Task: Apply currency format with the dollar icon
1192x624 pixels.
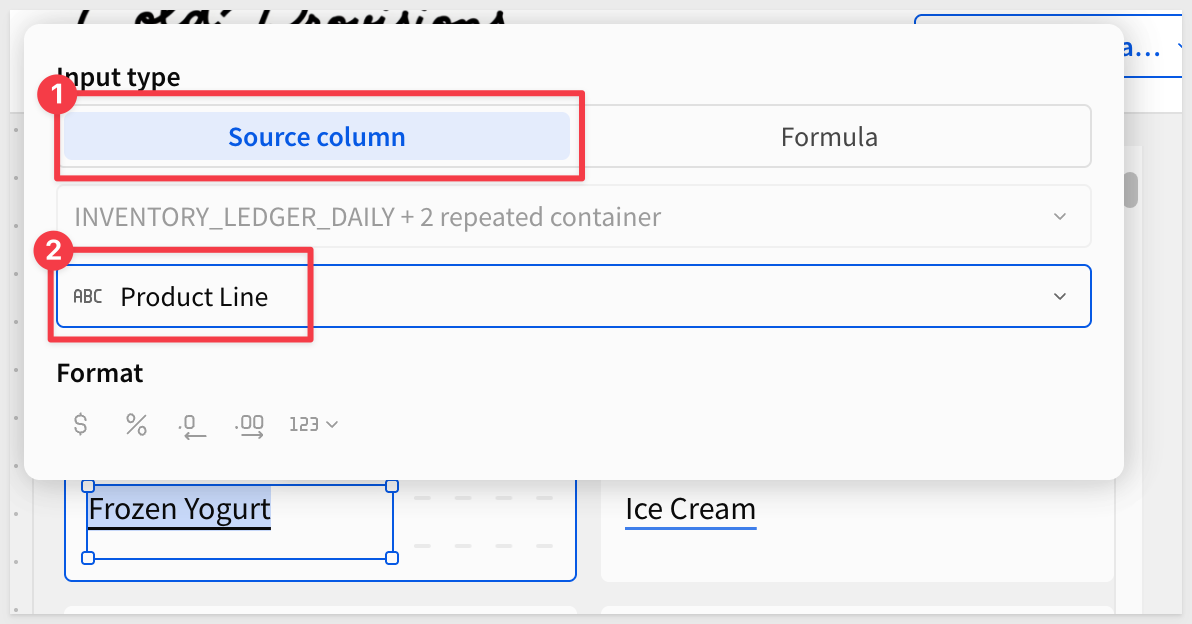Action: tap(81, 424)
